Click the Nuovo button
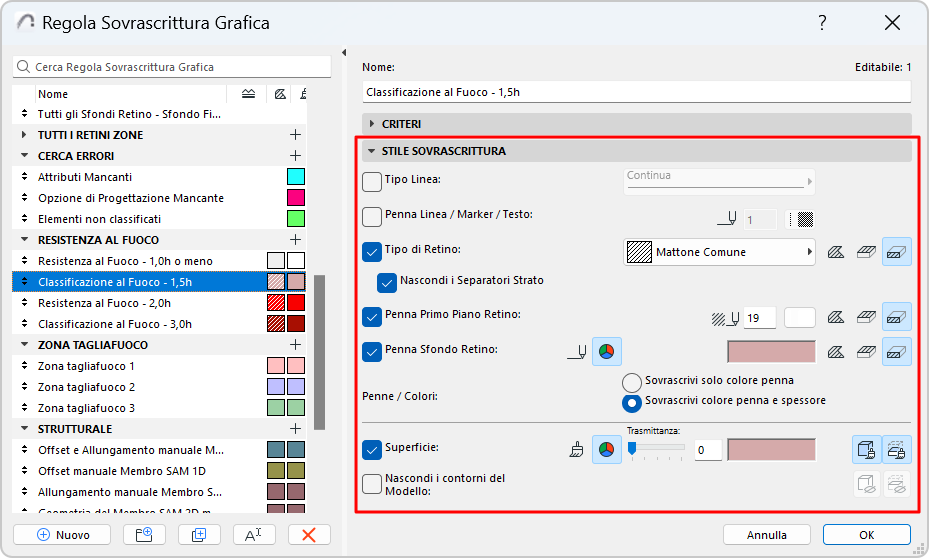Viewport: 929px width, 558px height. tap(62, 534)
